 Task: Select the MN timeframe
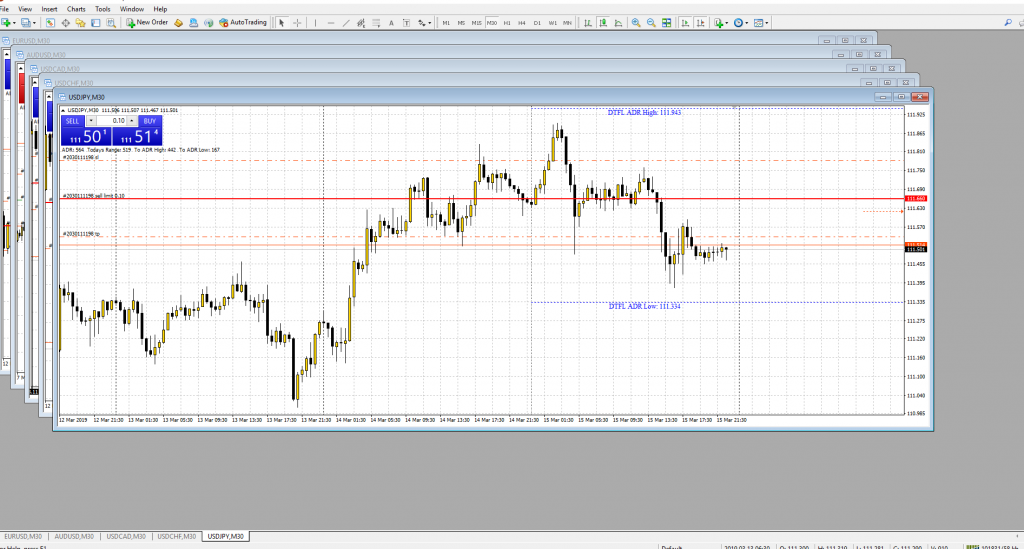568,23
